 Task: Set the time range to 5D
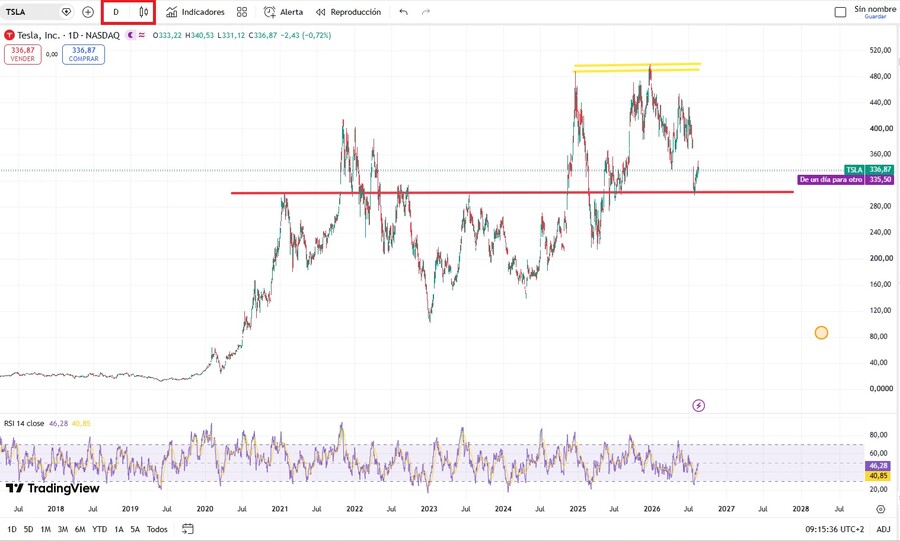coord(28,529)
